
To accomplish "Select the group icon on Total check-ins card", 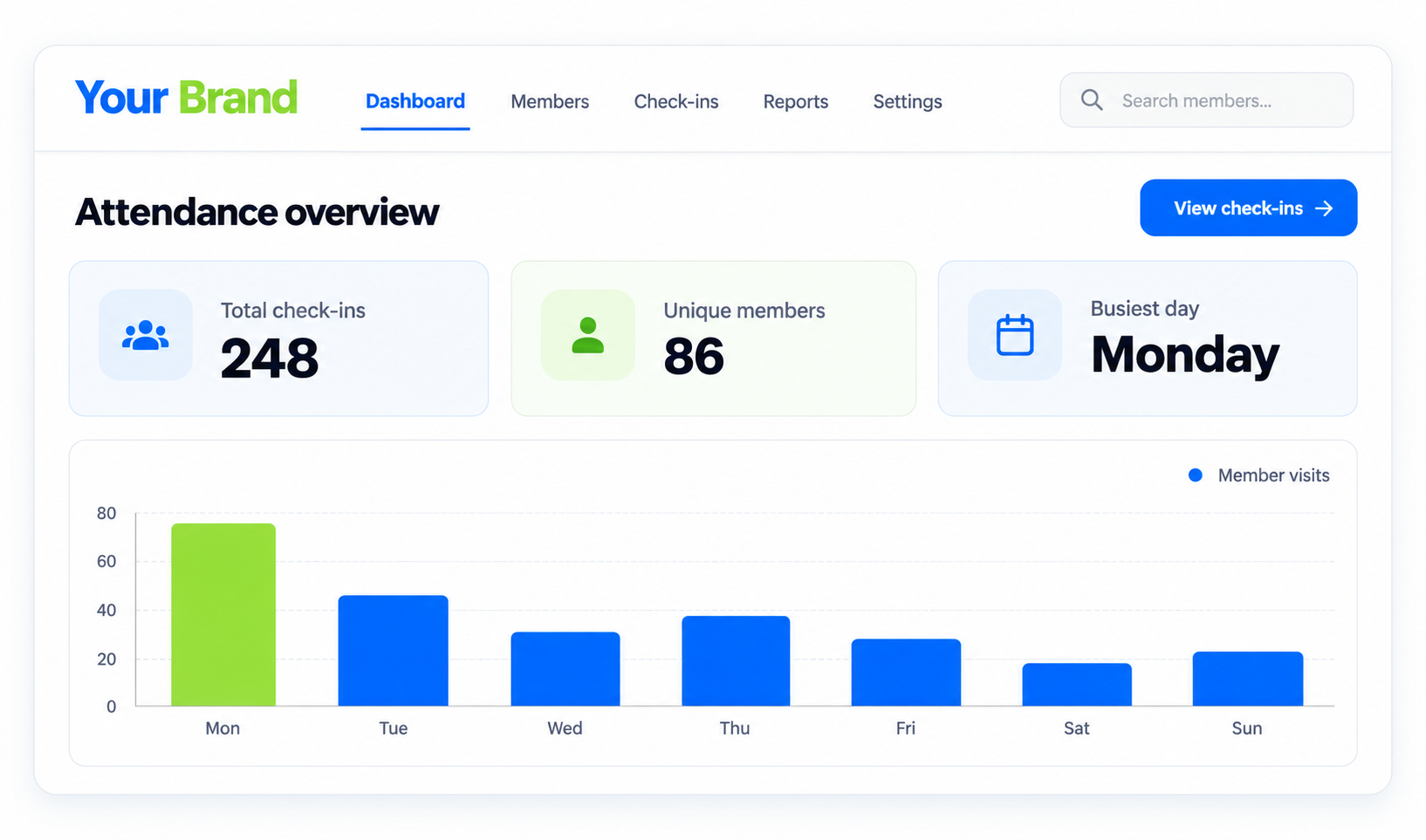I will pos(146,335).
